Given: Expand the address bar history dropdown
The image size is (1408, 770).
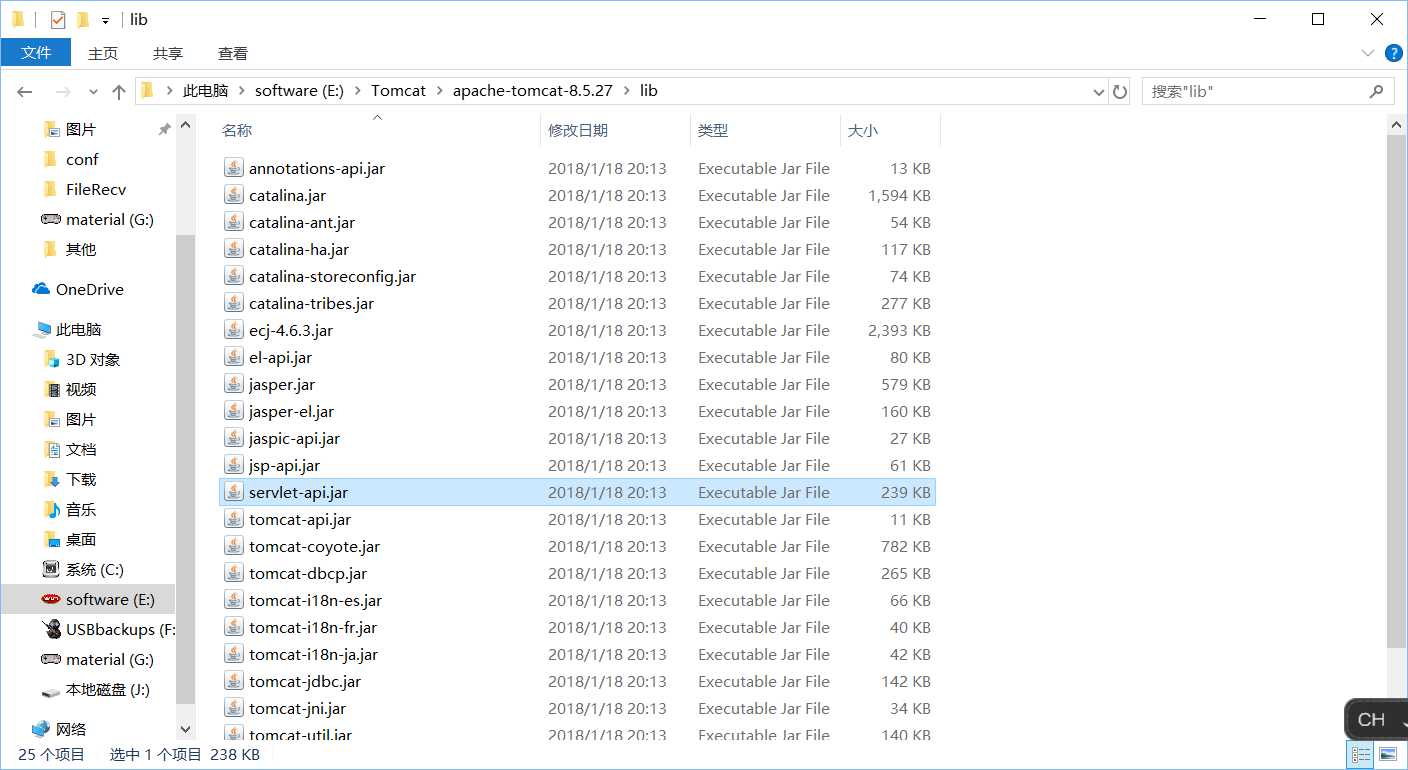Looking at the screenshot, I should tap(1100, 91).
